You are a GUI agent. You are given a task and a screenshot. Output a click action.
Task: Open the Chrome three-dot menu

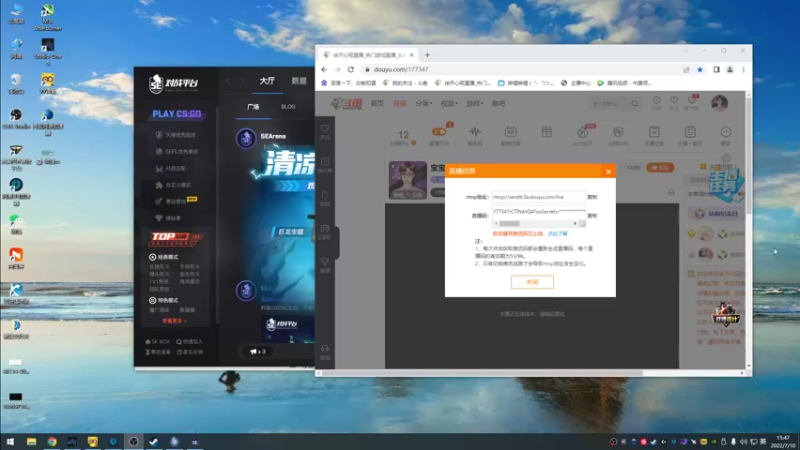tap(743, 69)
